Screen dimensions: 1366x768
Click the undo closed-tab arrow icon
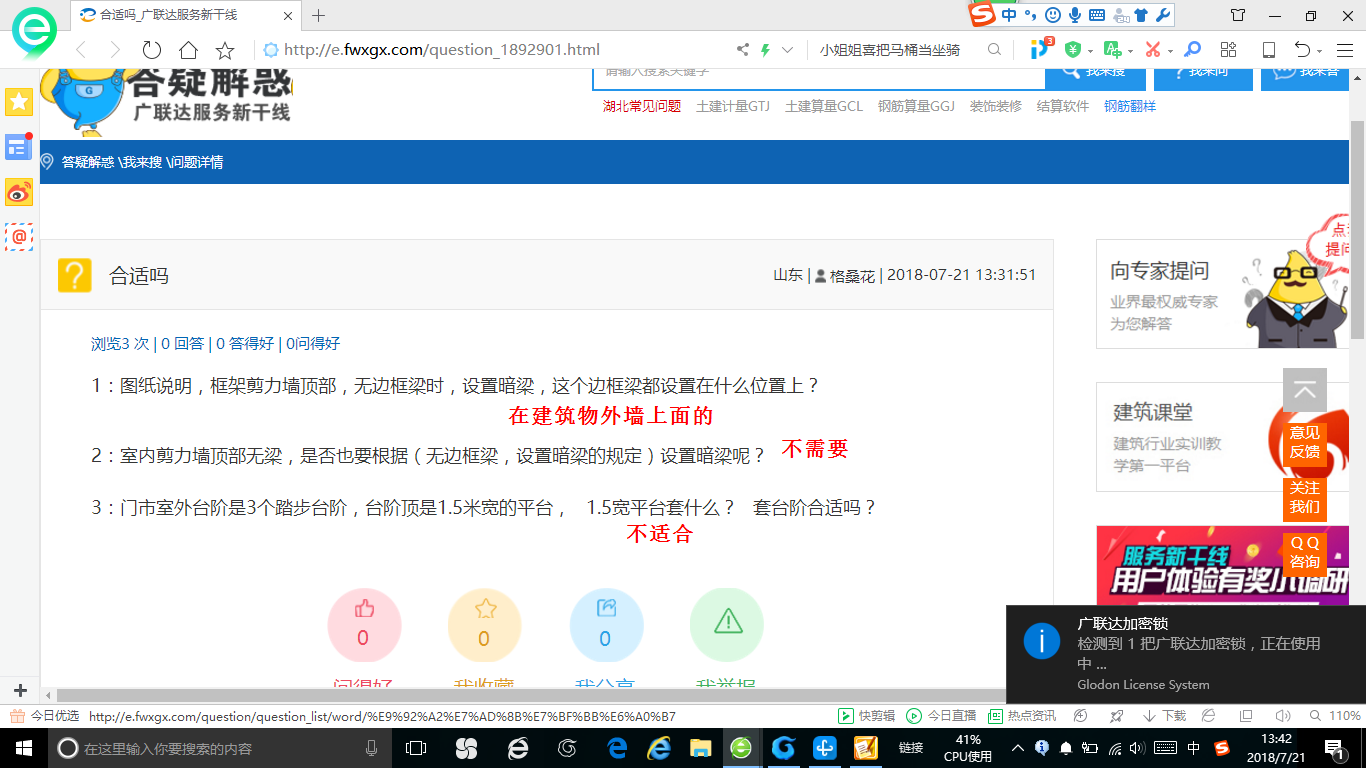pyautogui.click(x=1302, y=50)
